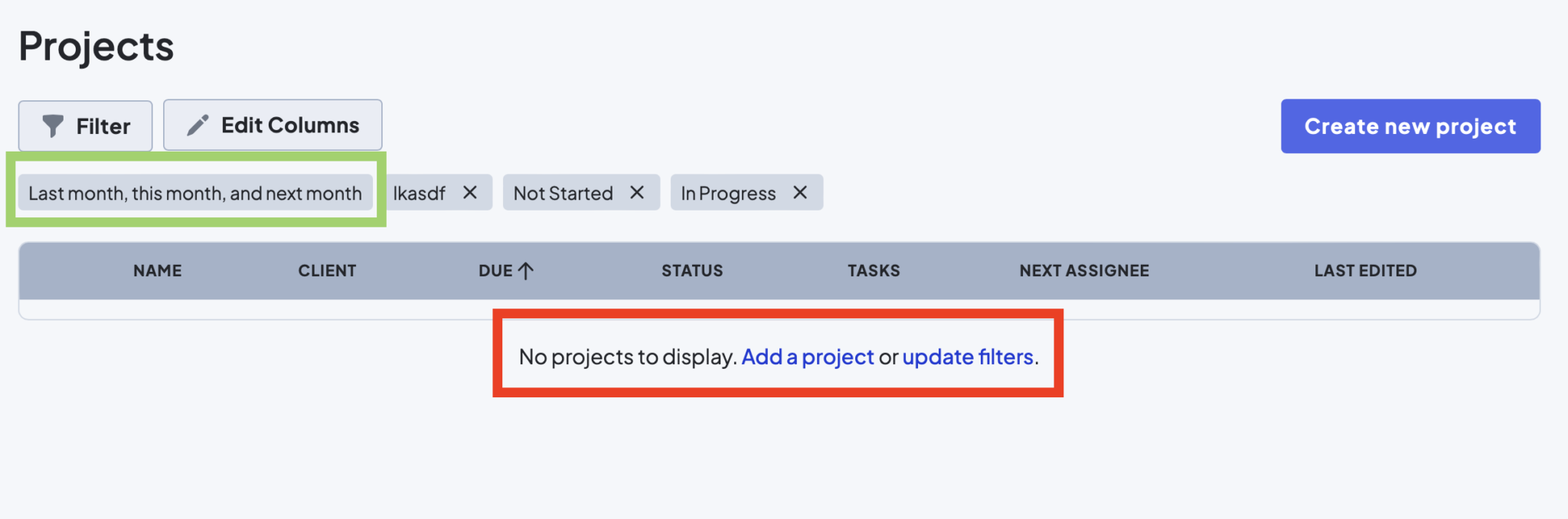Open the Filter options
1568x519 pixels.
(84, 125)
